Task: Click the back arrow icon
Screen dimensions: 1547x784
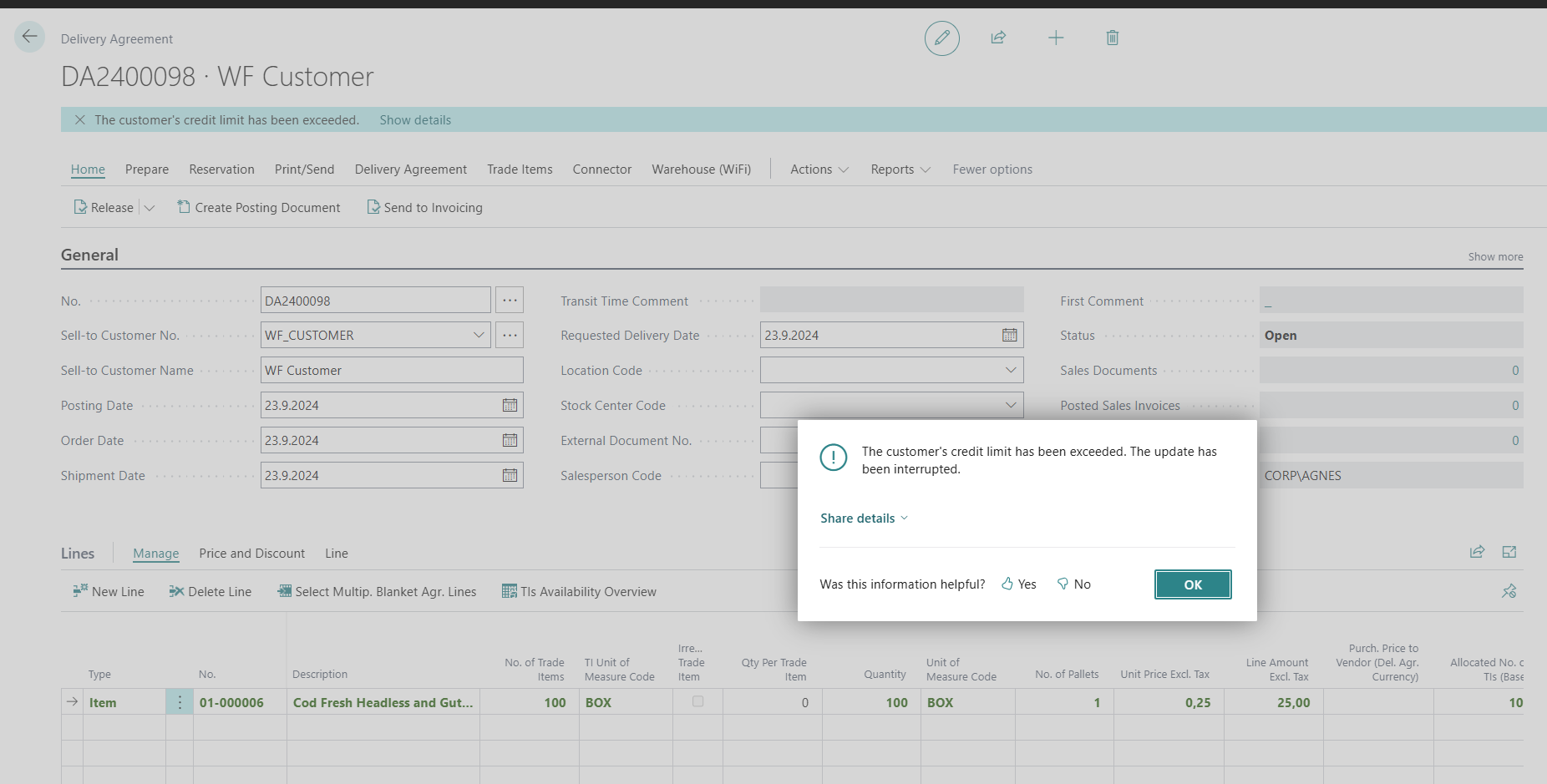Action: tap(30, 37)
